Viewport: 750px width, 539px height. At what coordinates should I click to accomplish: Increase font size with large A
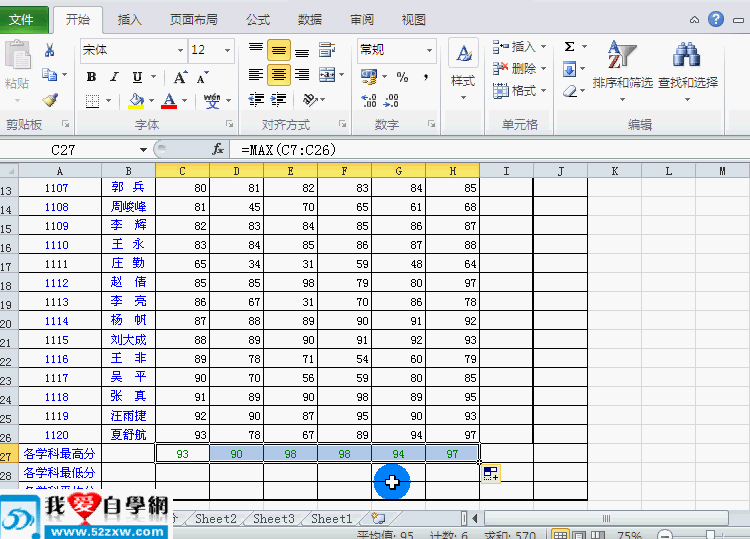click(x=180, y=77)
